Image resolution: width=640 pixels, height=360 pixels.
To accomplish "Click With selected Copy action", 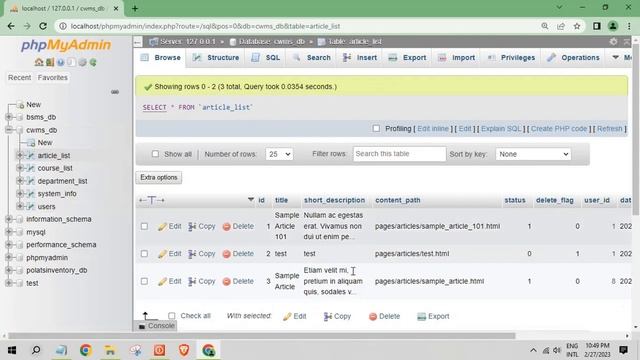I will tap(337, 316).
